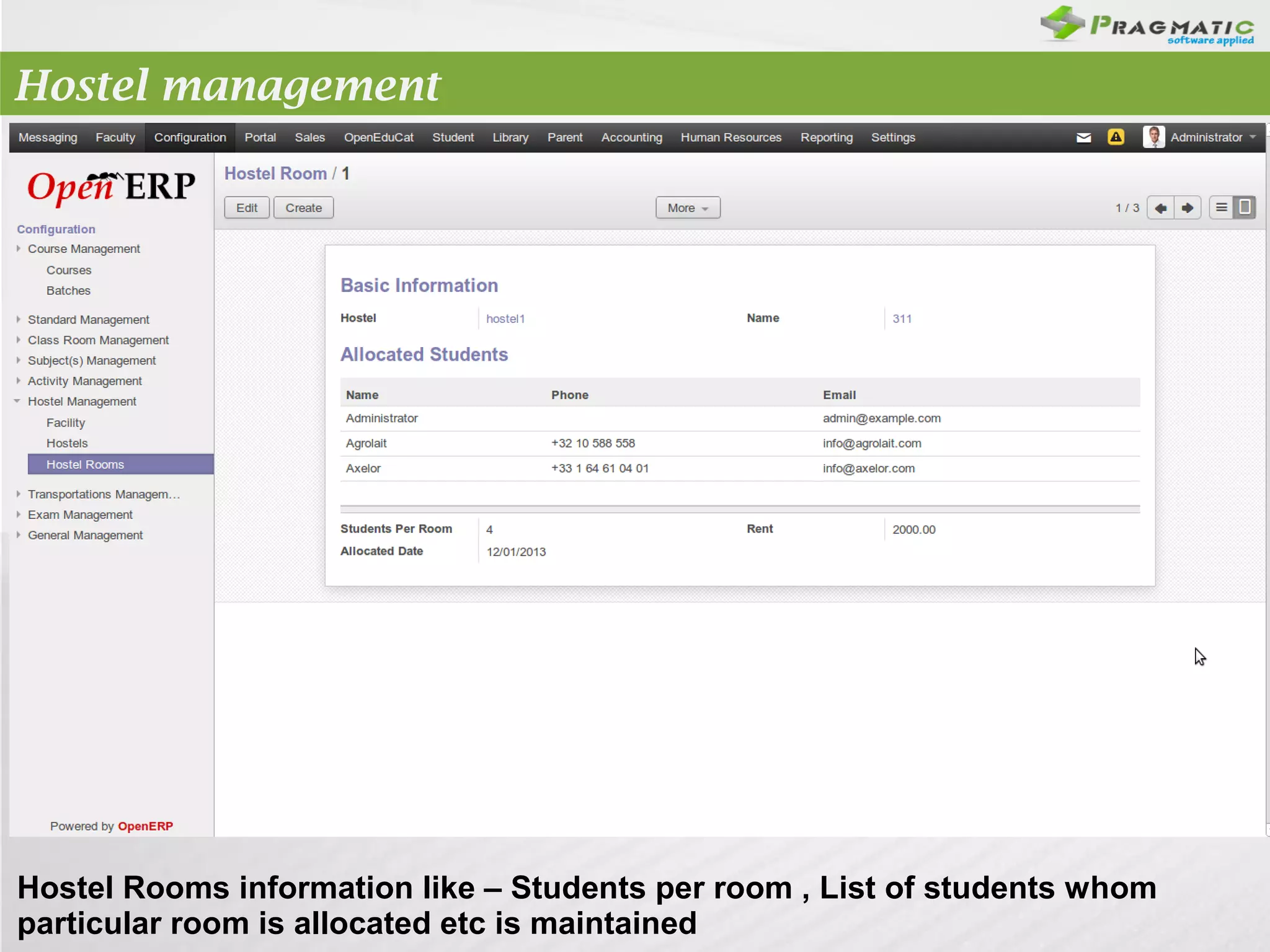Sort by Name column header

tap(362, 395)
